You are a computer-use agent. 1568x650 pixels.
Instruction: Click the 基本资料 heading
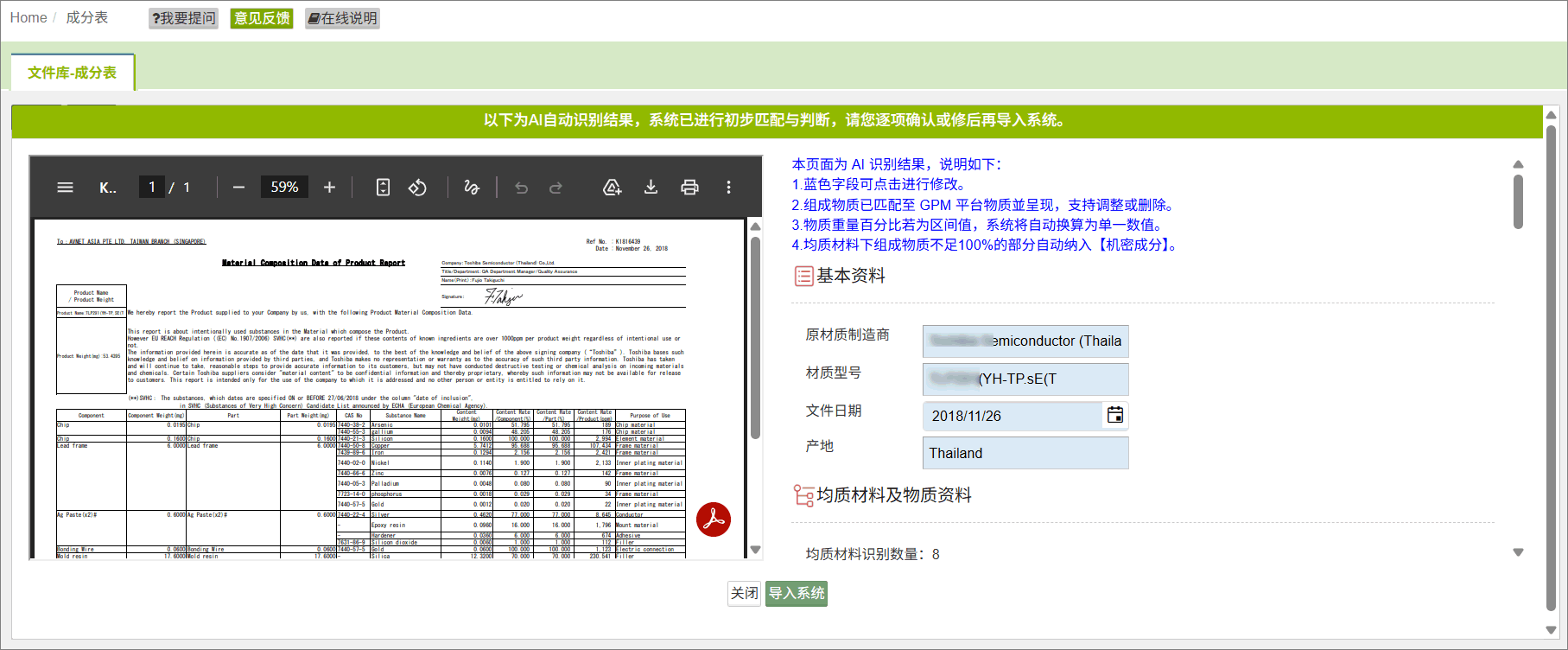(851, 276)
